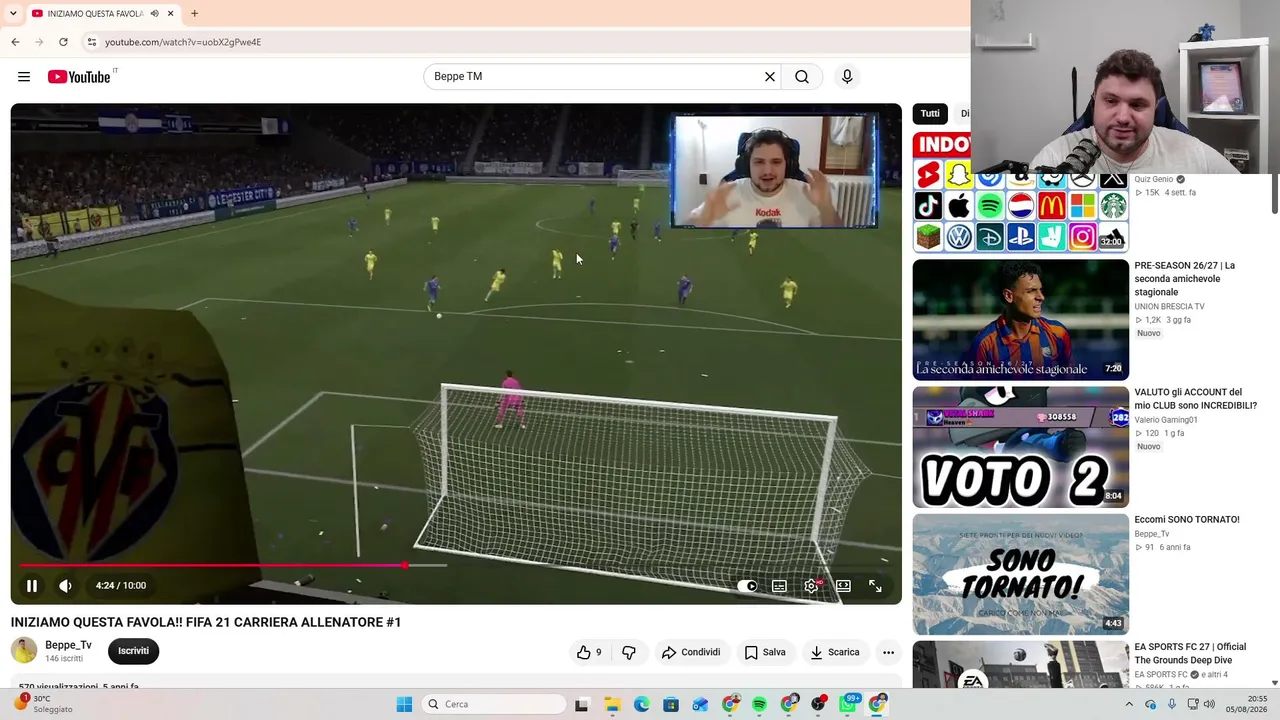Open the Windows Start menu
1280x720 pixels.
coord(404,704)
